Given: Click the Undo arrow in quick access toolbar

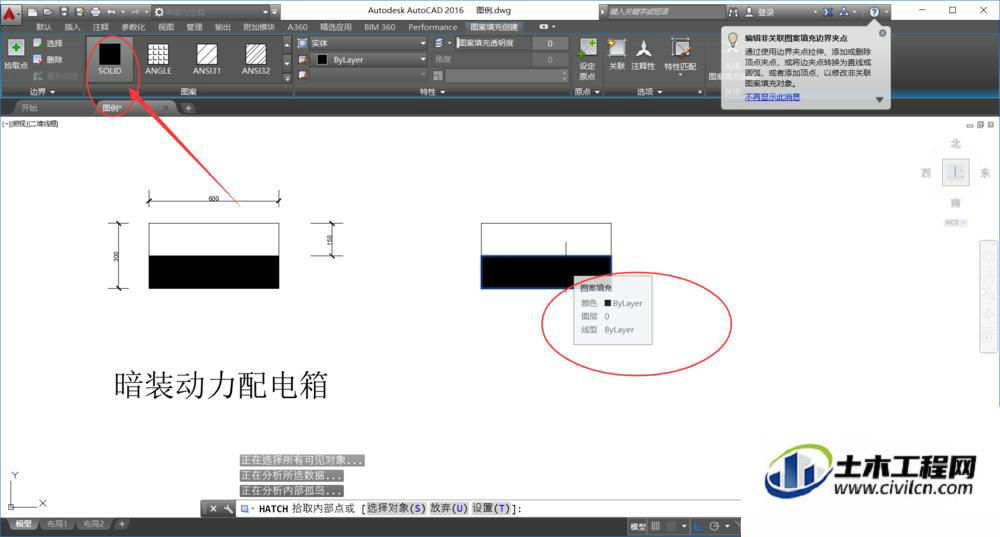Looking at the screenshot, I should click(x=112, y=11).
